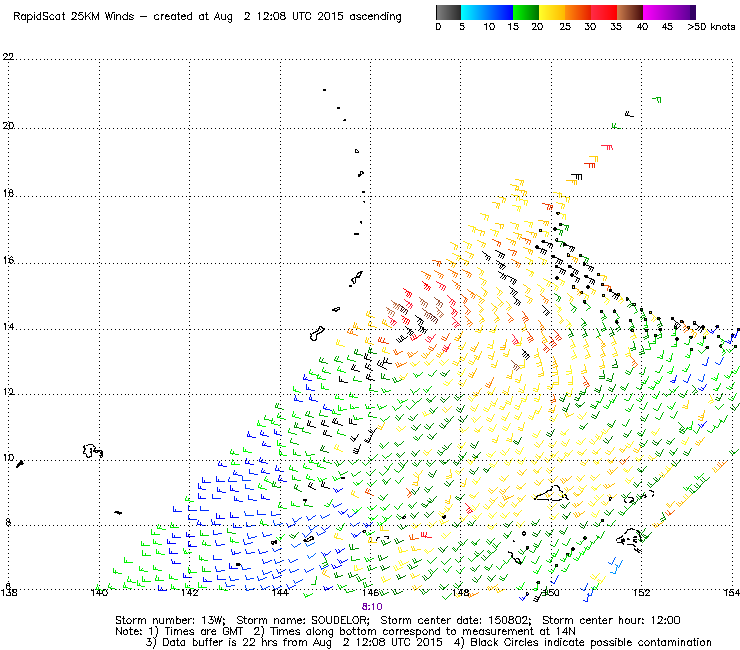The height and width of the screenshot is (650, 740).
Task: Click the yellow 20-25 knots legend swatch
Action: tap(552, 12)
